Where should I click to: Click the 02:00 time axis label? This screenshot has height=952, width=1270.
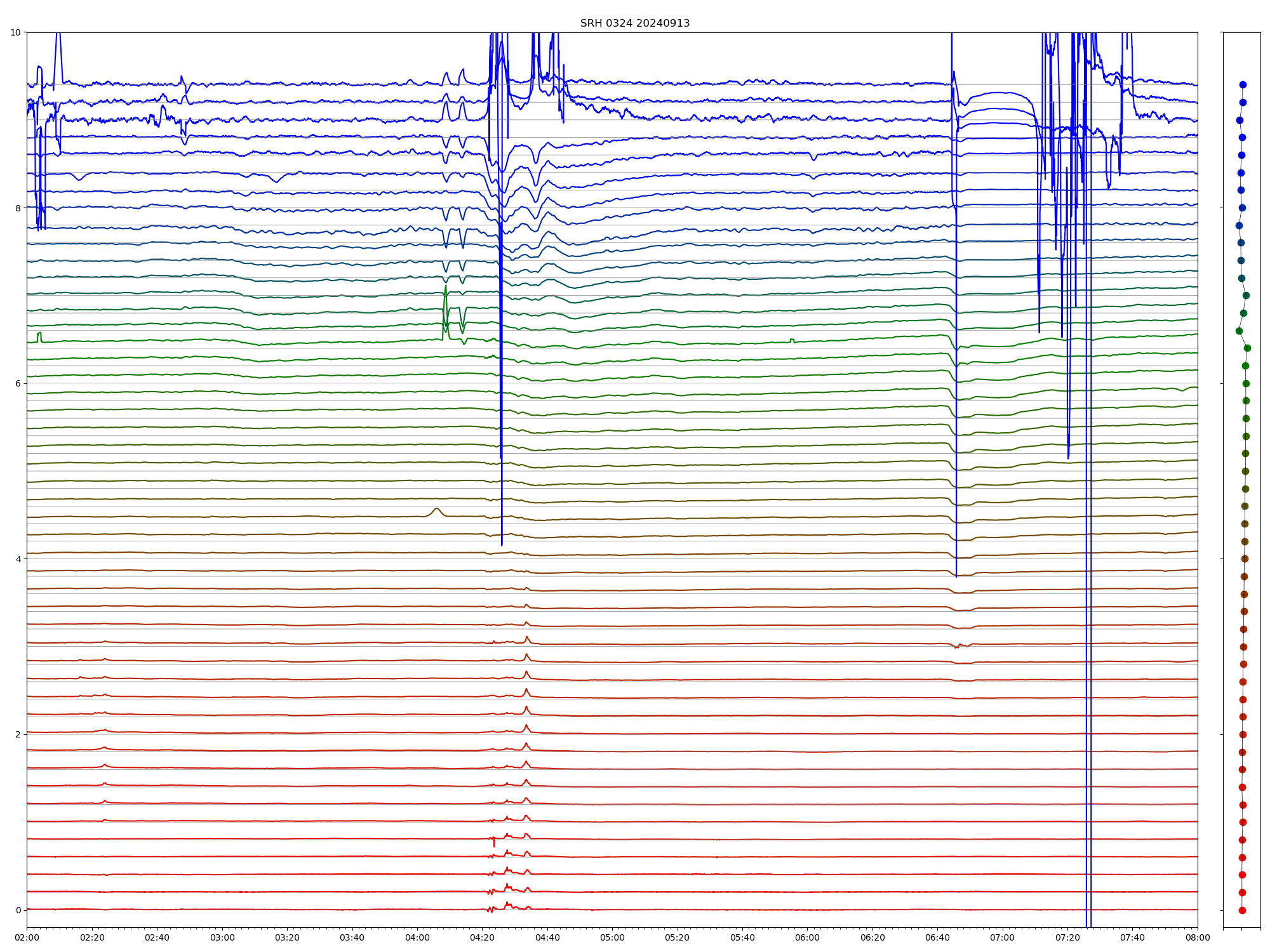click(27, 937)
